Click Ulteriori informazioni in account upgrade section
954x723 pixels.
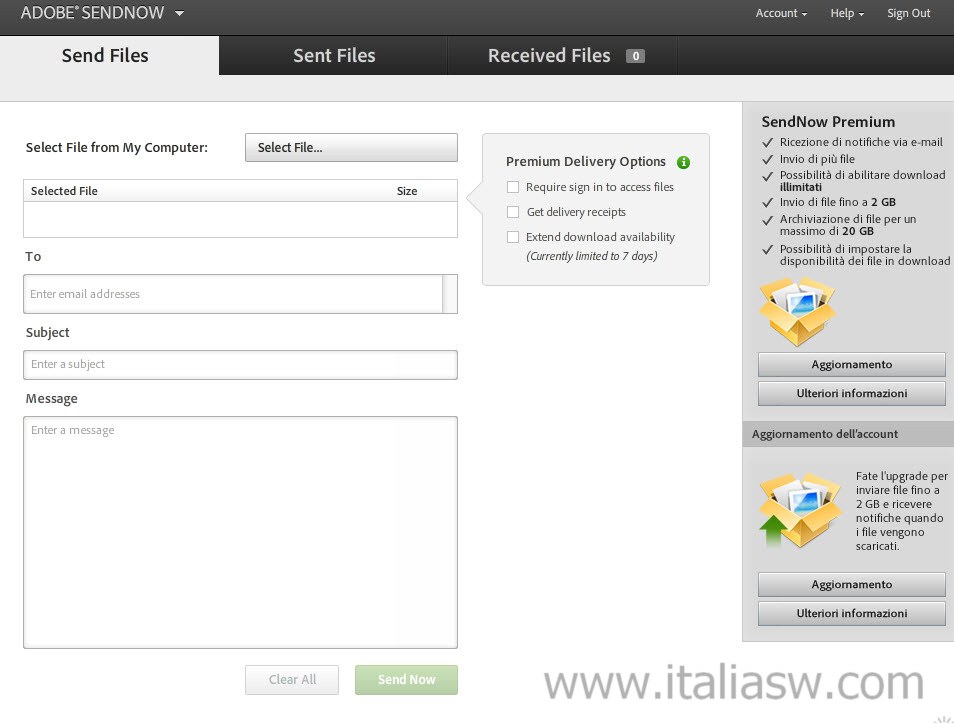click(852, 613)
